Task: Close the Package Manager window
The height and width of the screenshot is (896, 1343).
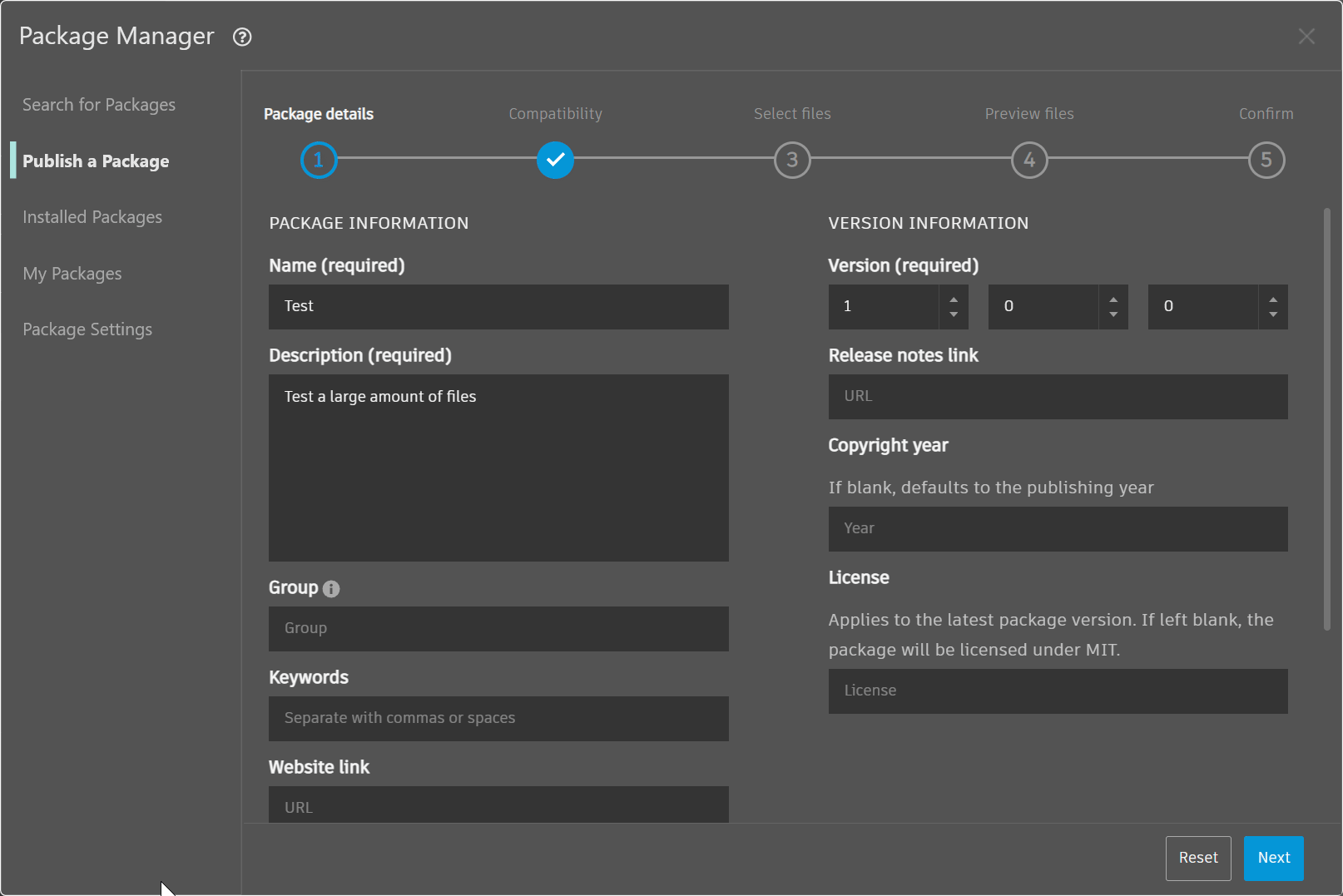Action: [1306, 37]
